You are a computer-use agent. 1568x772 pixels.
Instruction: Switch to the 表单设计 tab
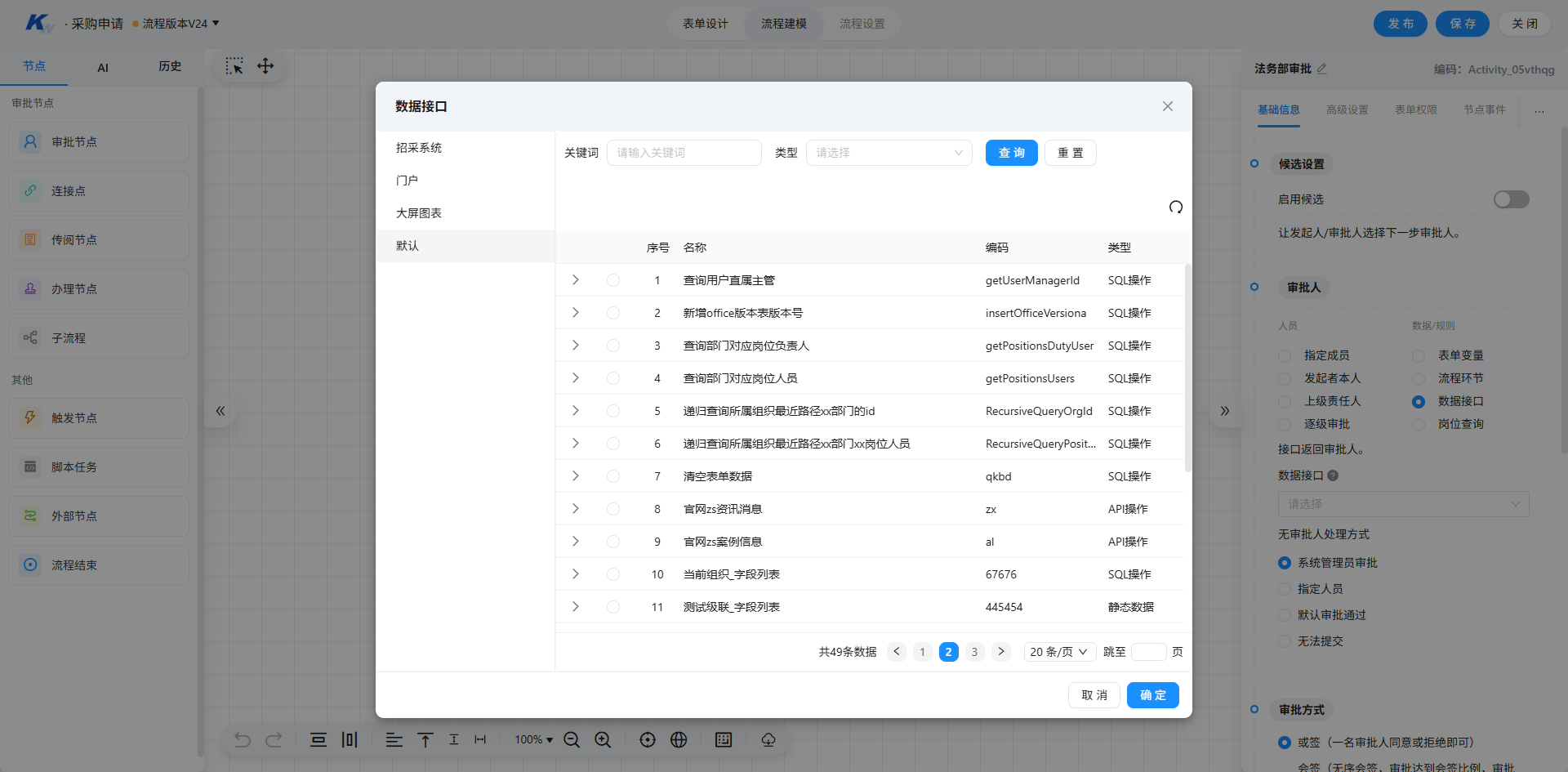tap(706, 24)
